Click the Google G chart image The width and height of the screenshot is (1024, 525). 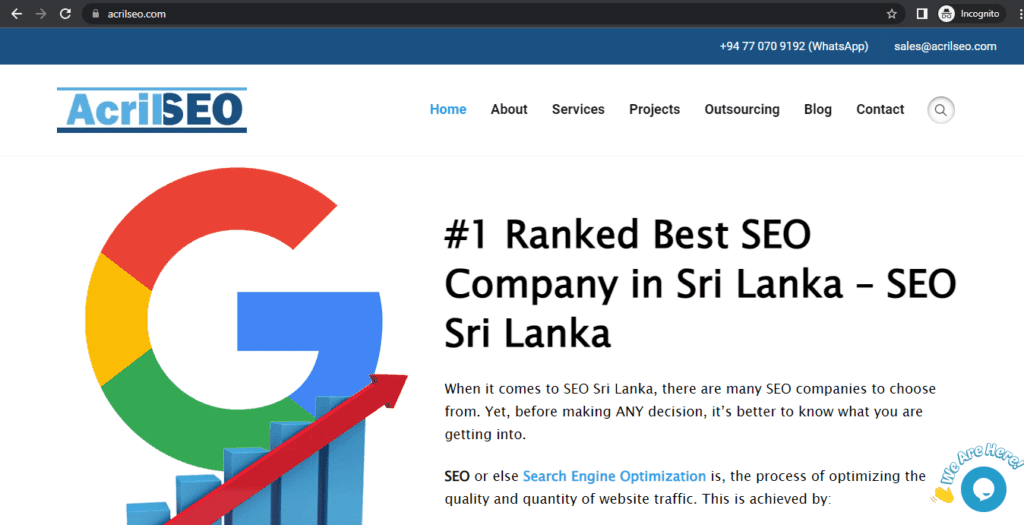(246, 346)
